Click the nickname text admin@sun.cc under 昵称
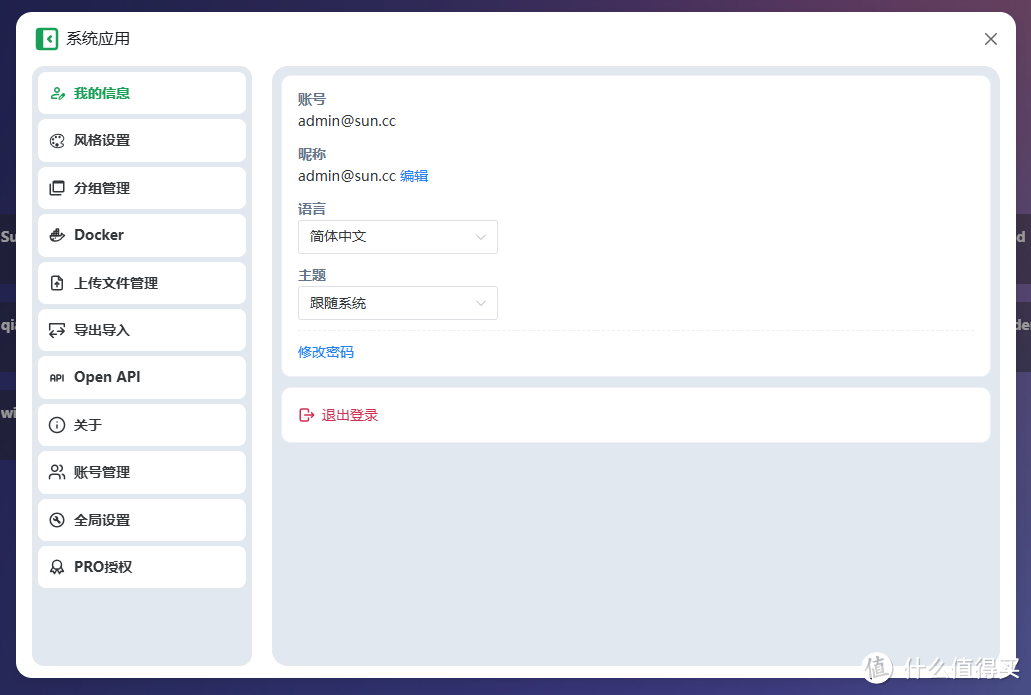1031x695 pixels. click(347, 176)
